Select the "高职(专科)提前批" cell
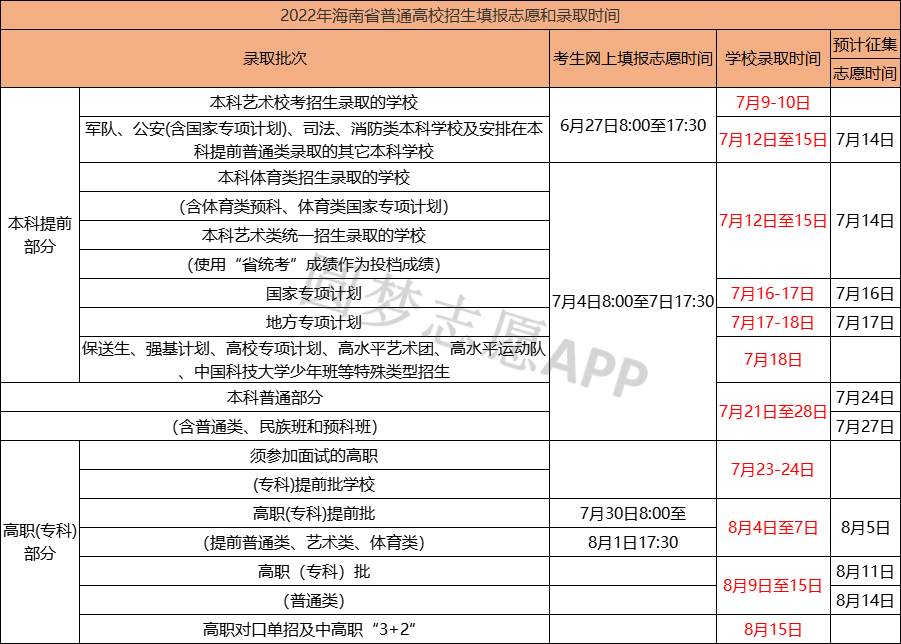Viewport: 901px width, 644px height. (x=314, y=514)
